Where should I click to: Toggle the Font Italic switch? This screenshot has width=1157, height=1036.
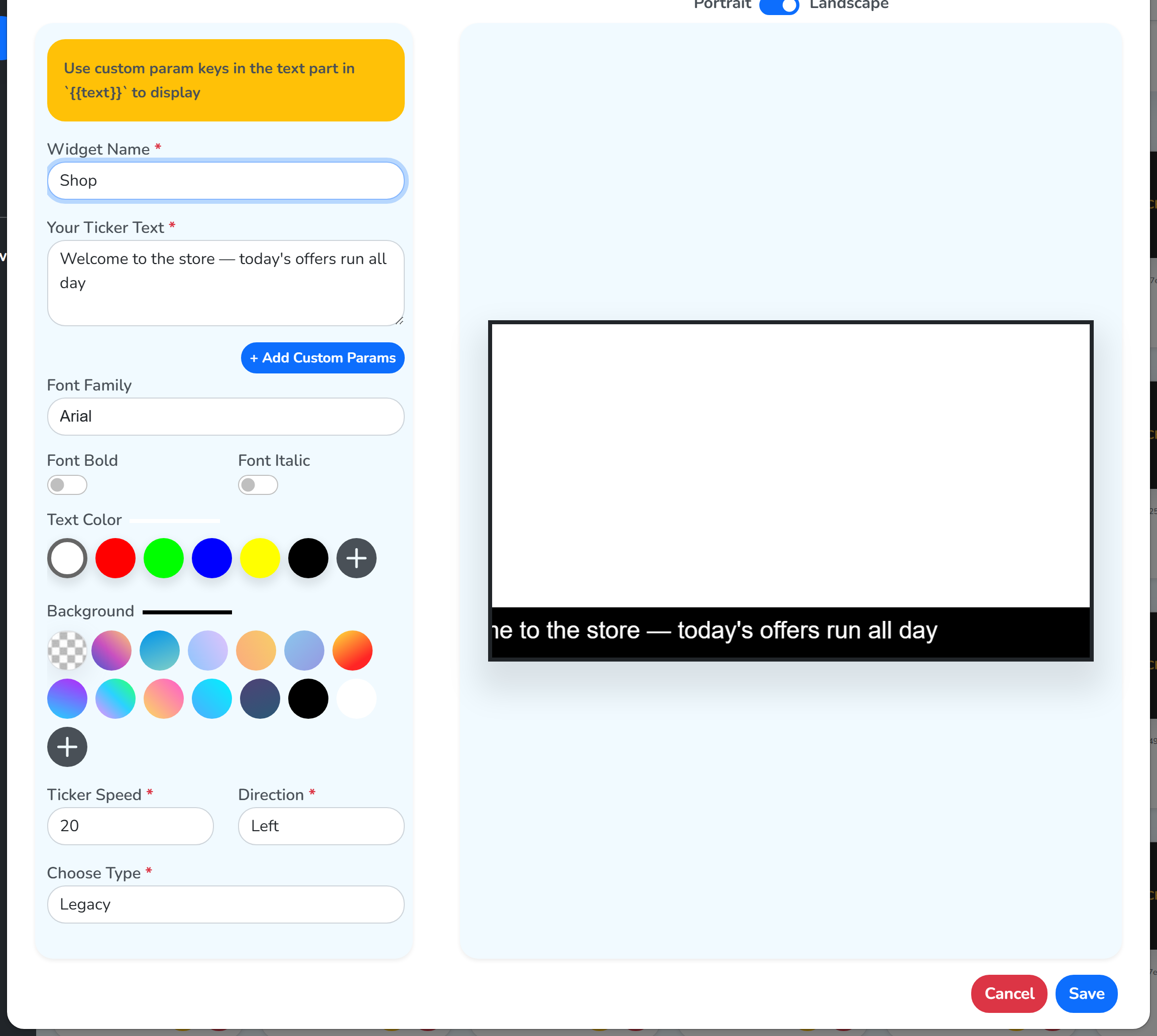click(x=258, y=485)
